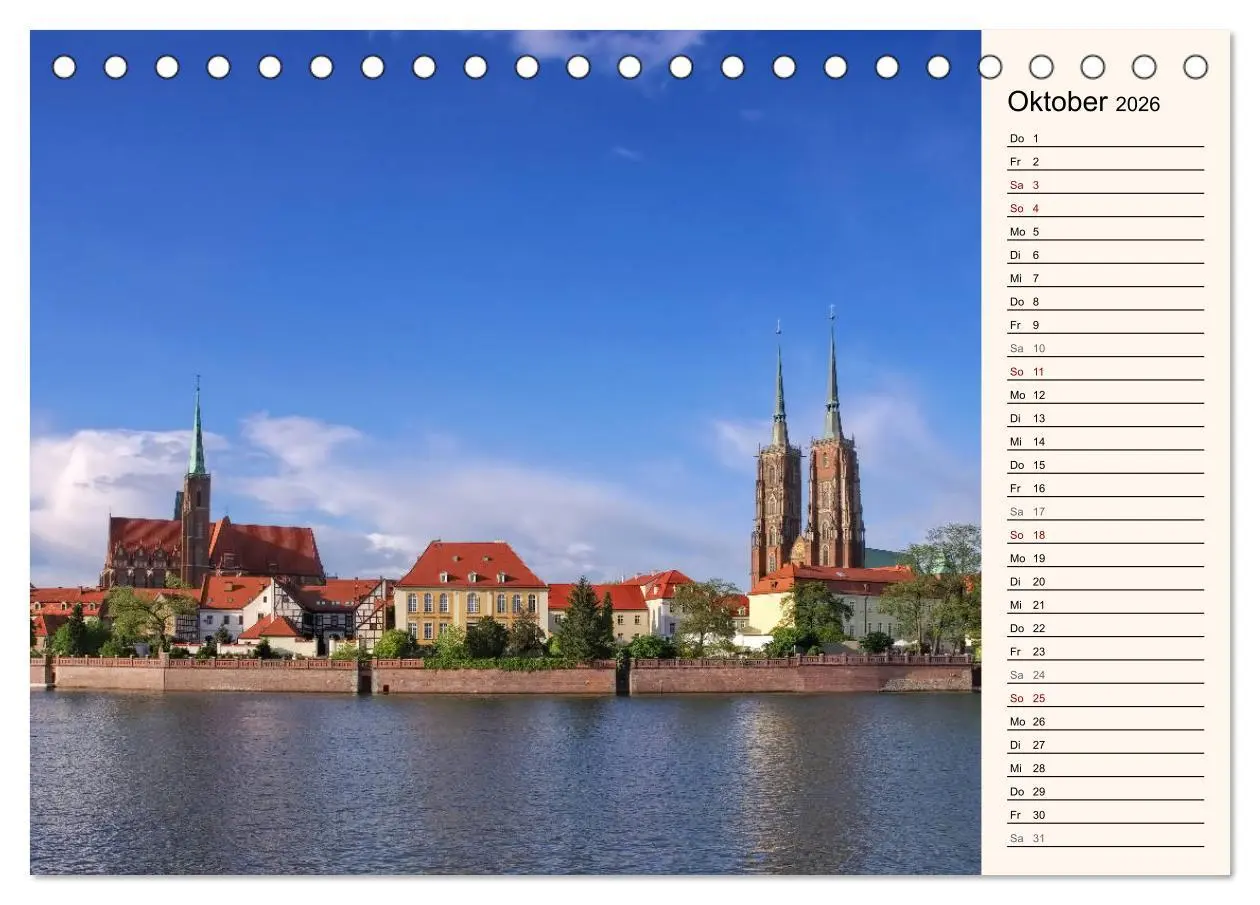Select the date row 'Mi 7'
The height and width of the screenshot is (905, 1260).
point(1105,278)
